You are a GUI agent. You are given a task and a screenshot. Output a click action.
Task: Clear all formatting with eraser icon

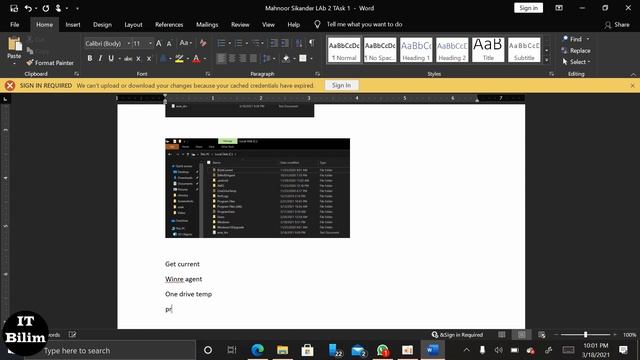point(203,43)
